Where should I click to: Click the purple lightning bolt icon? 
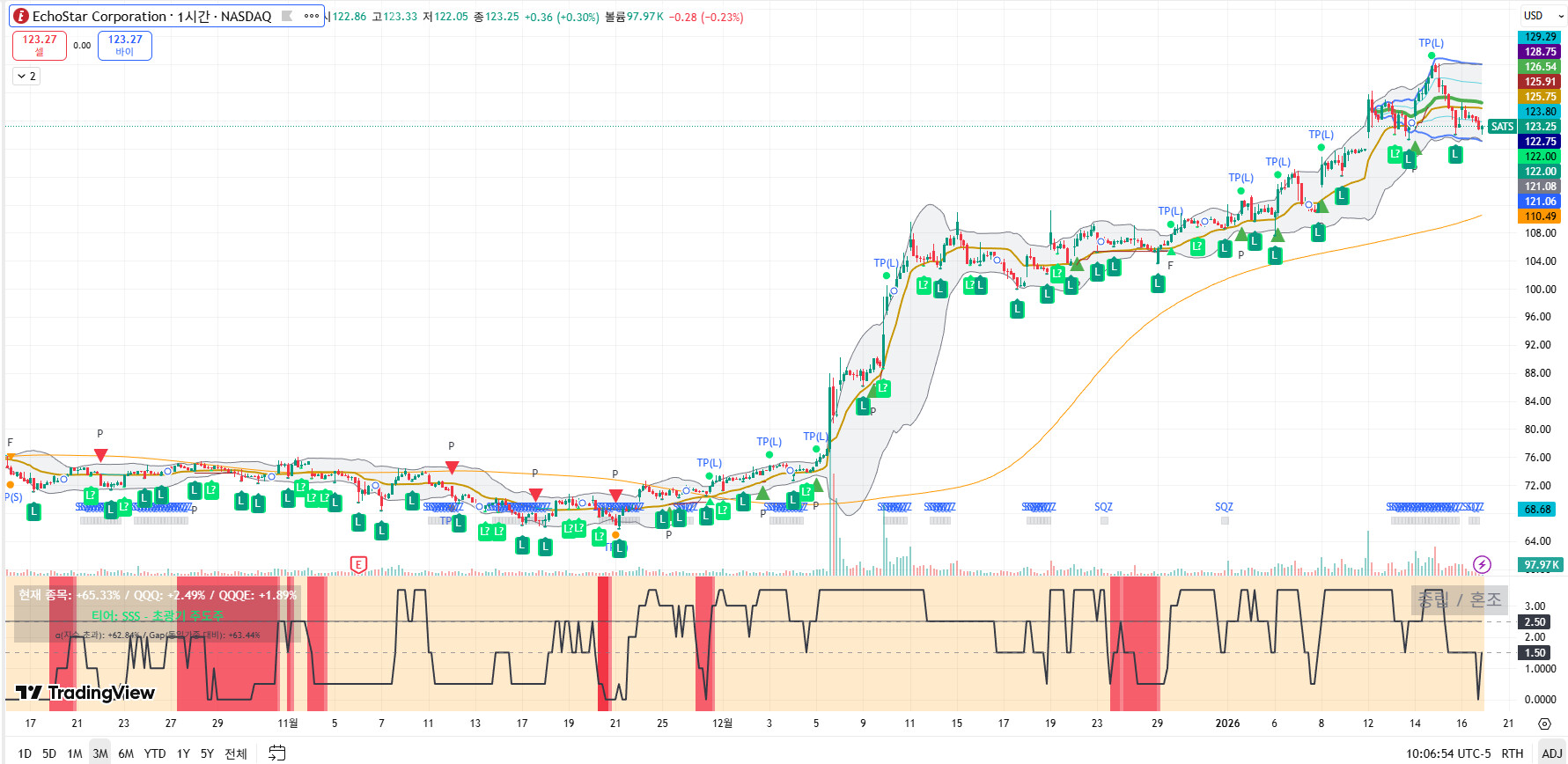[1482, 564]
